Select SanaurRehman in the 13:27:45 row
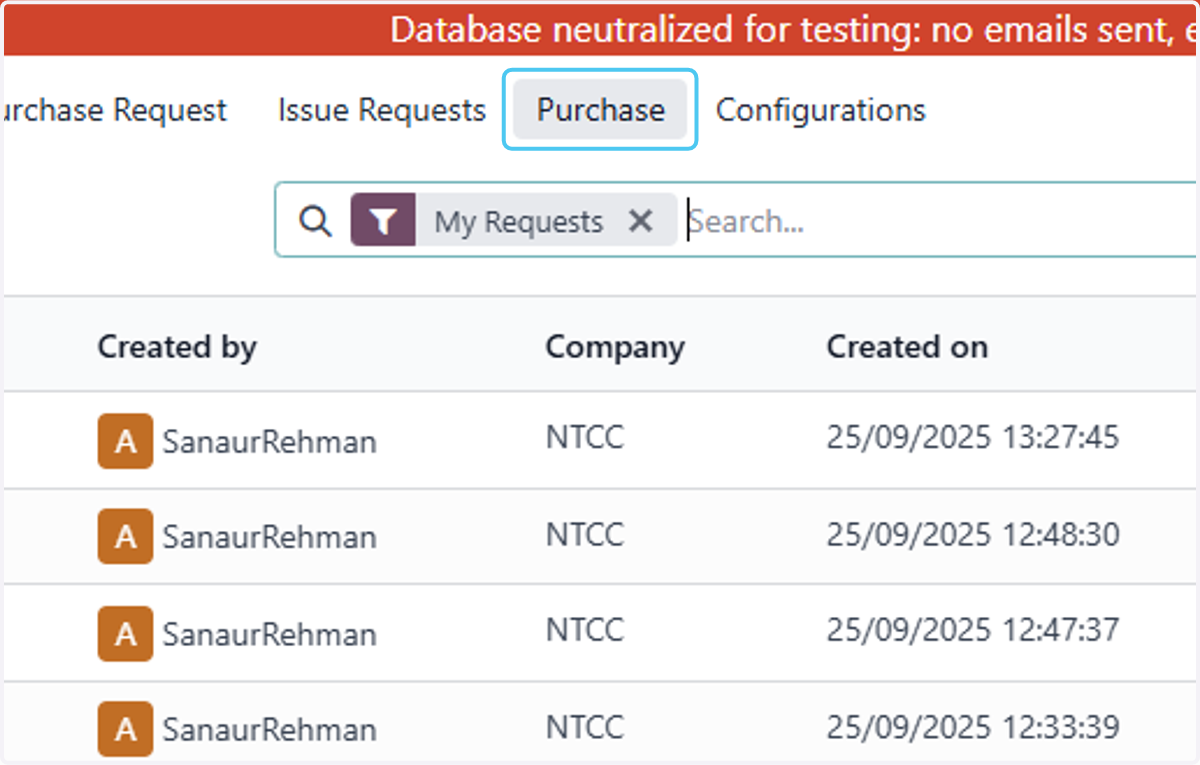The width and height of the screenshot is (1200, 765). [270, 441]
